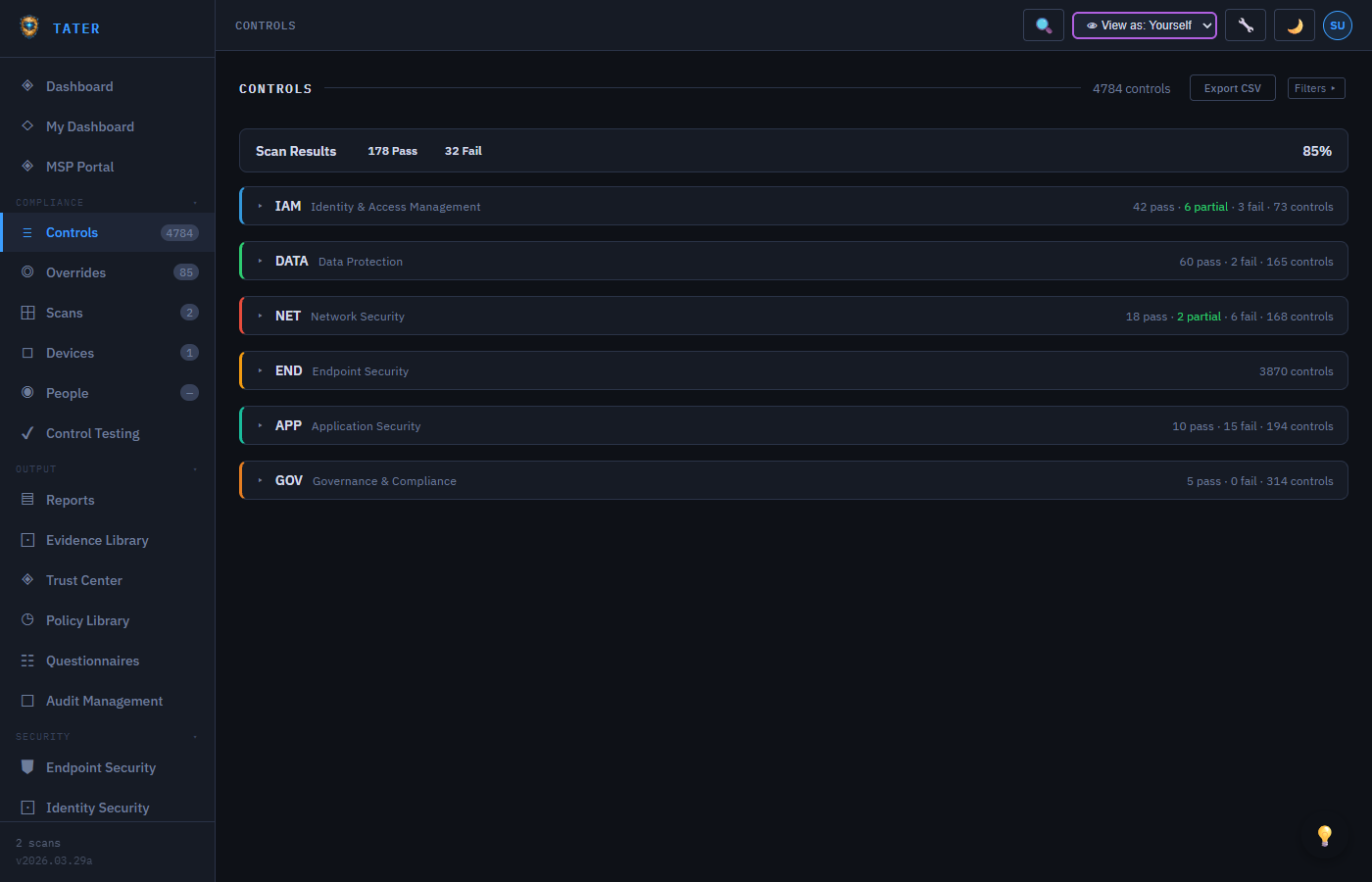The image size is (1372, 882).
Task: Click the 4784 controls total text
Action: click(1132, 88)
